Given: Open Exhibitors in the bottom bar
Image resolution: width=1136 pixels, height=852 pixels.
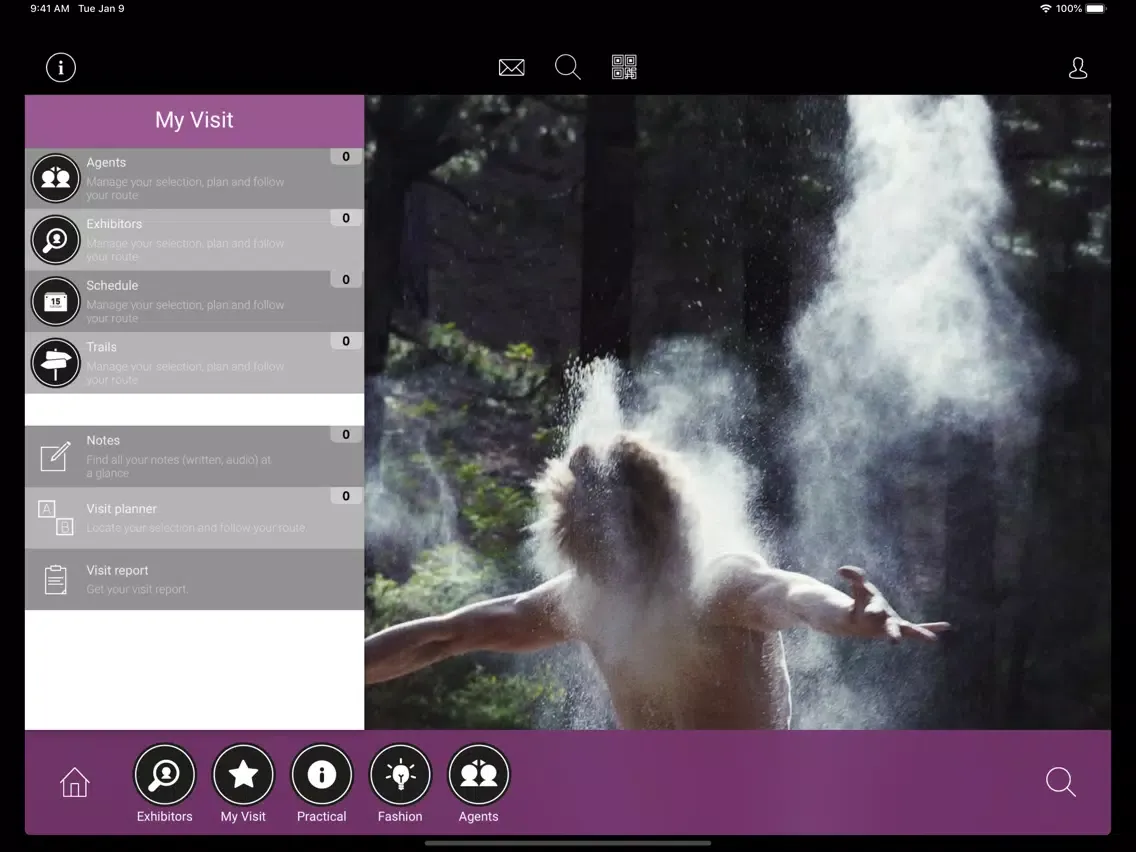Looking at the screenshot, I should click(x=164, y=774).
